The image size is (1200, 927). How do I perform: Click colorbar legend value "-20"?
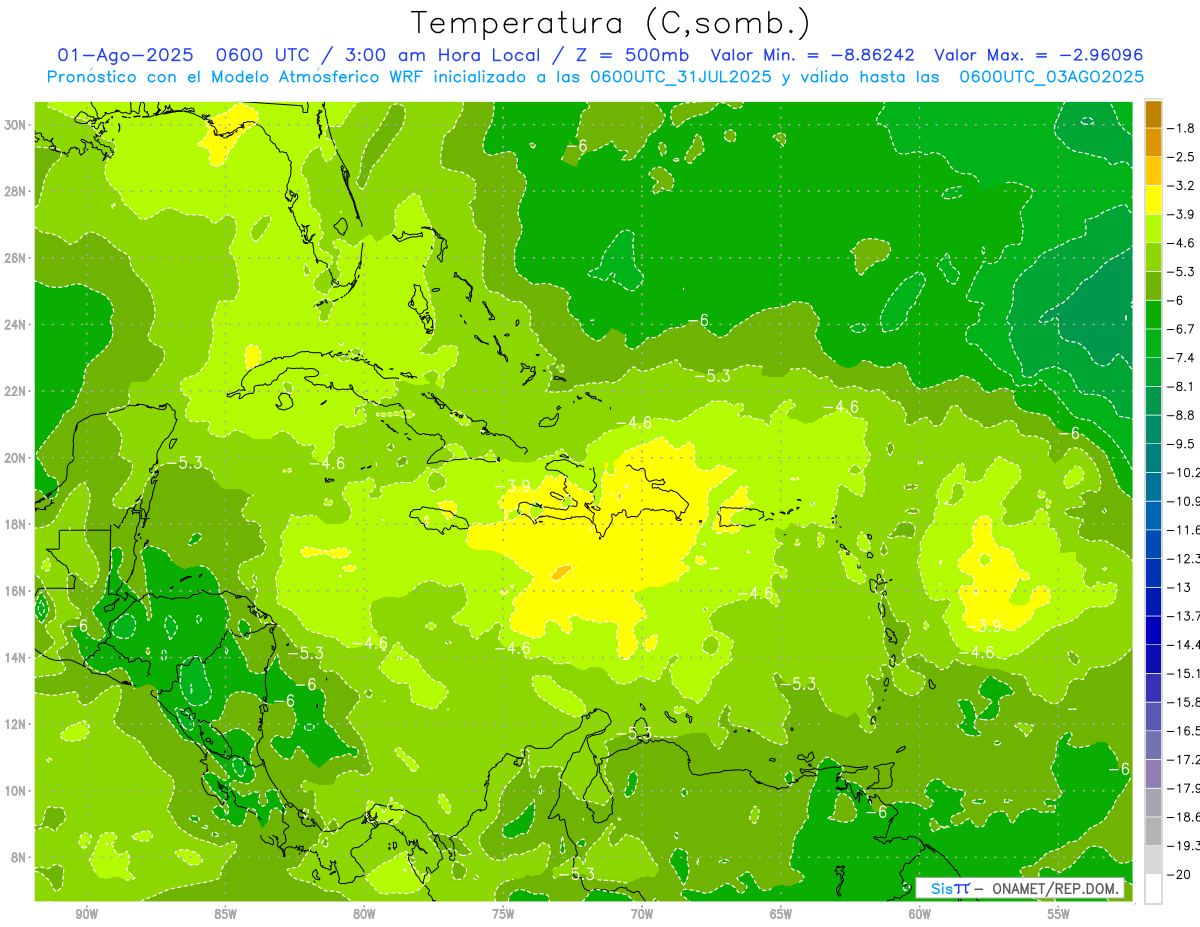coord(1180,874)
